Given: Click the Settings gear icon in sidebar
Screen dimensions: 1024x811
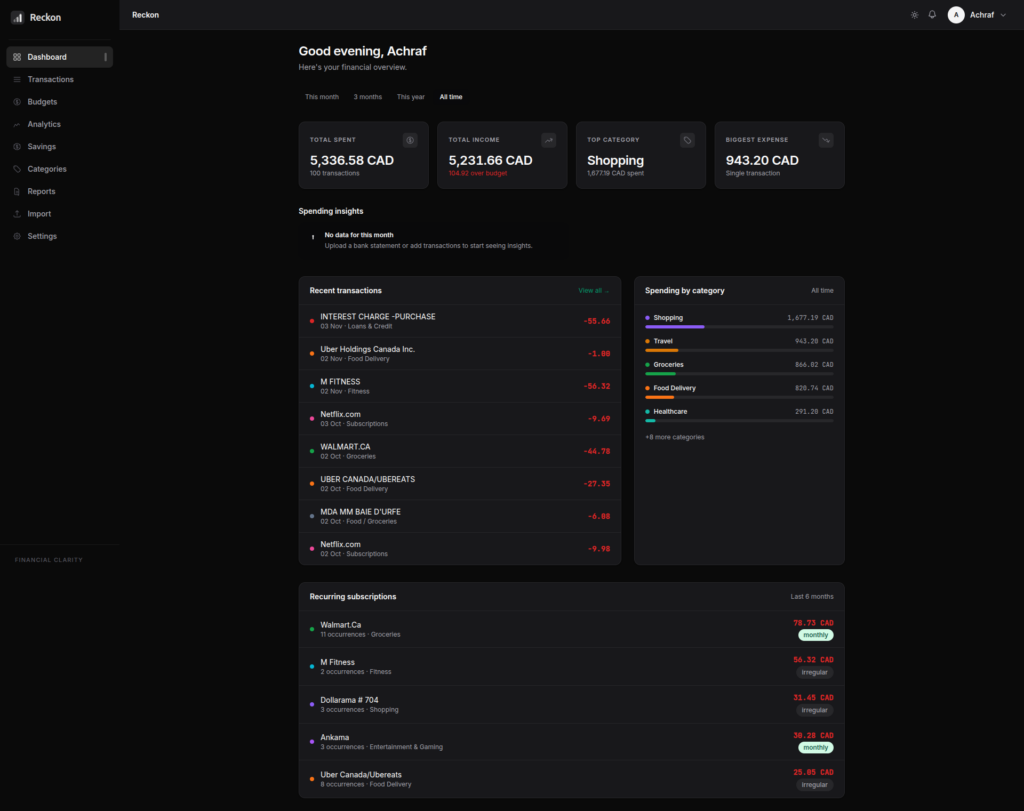Looking at the screenshot, I should [17, 236].
